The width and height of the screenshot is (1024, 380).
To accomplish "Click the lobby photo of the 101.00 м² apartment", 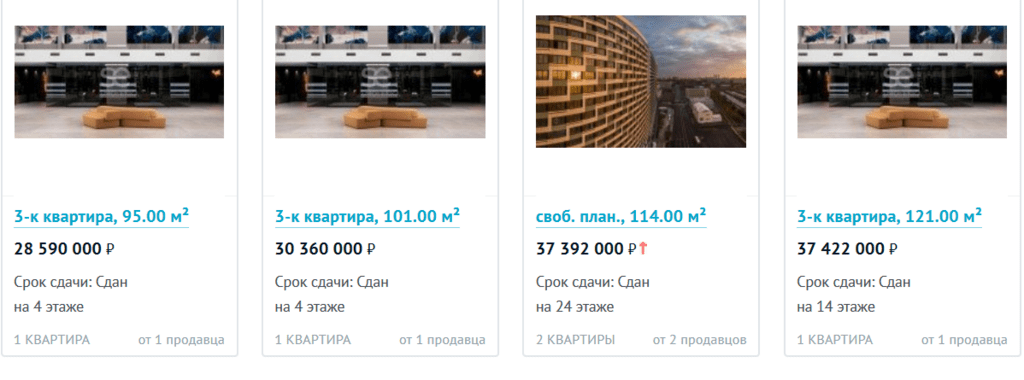I will (380, 82).
